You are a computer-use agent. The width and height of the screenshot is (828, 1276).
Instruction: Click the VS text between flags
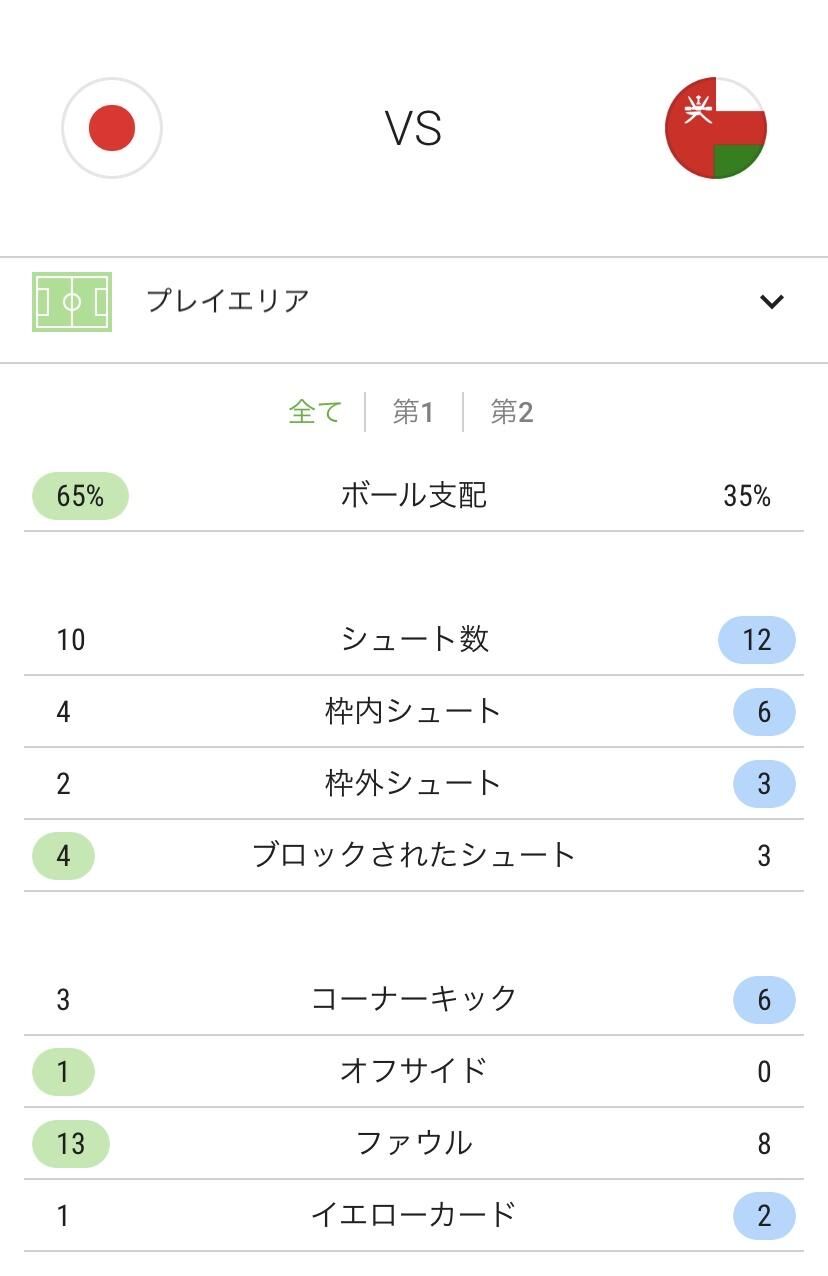(x=414, y=129)
